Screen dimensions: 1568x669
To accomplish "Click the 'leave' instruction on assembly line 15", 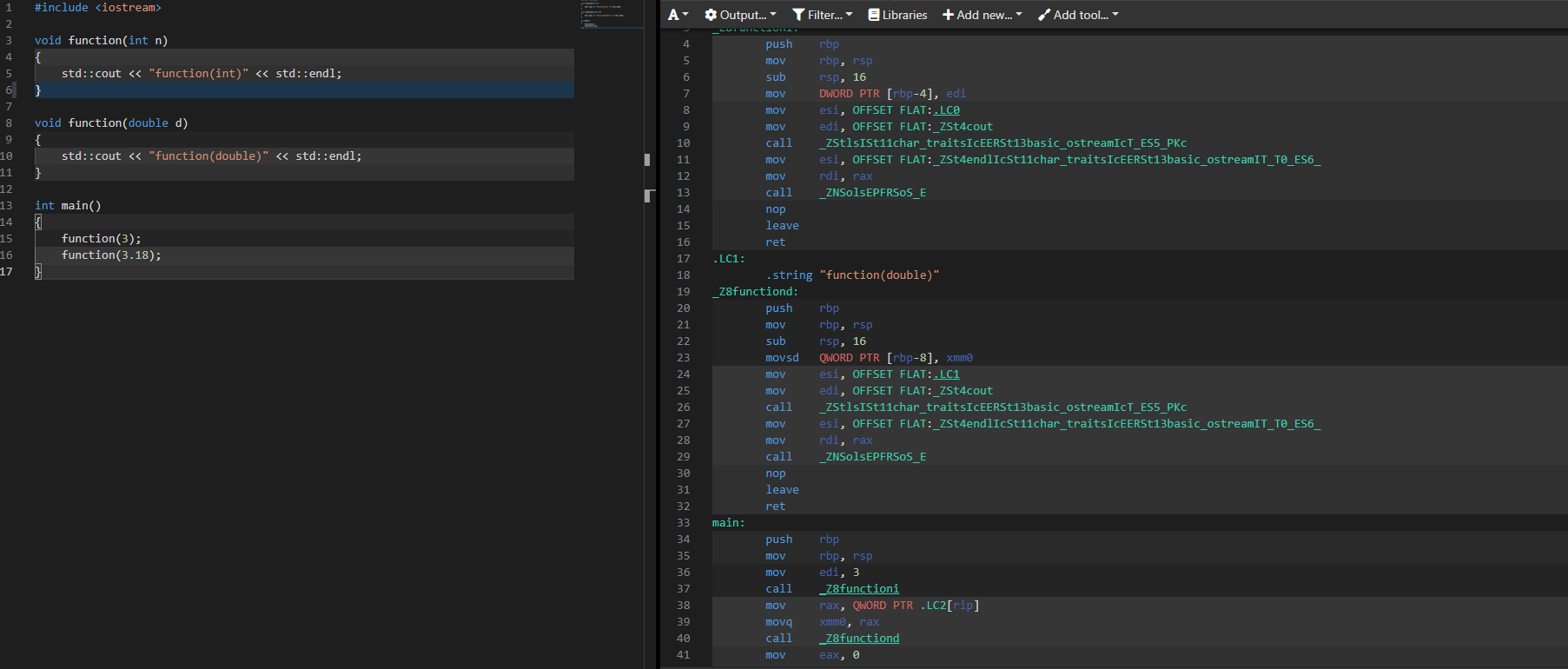I will 782,226.
